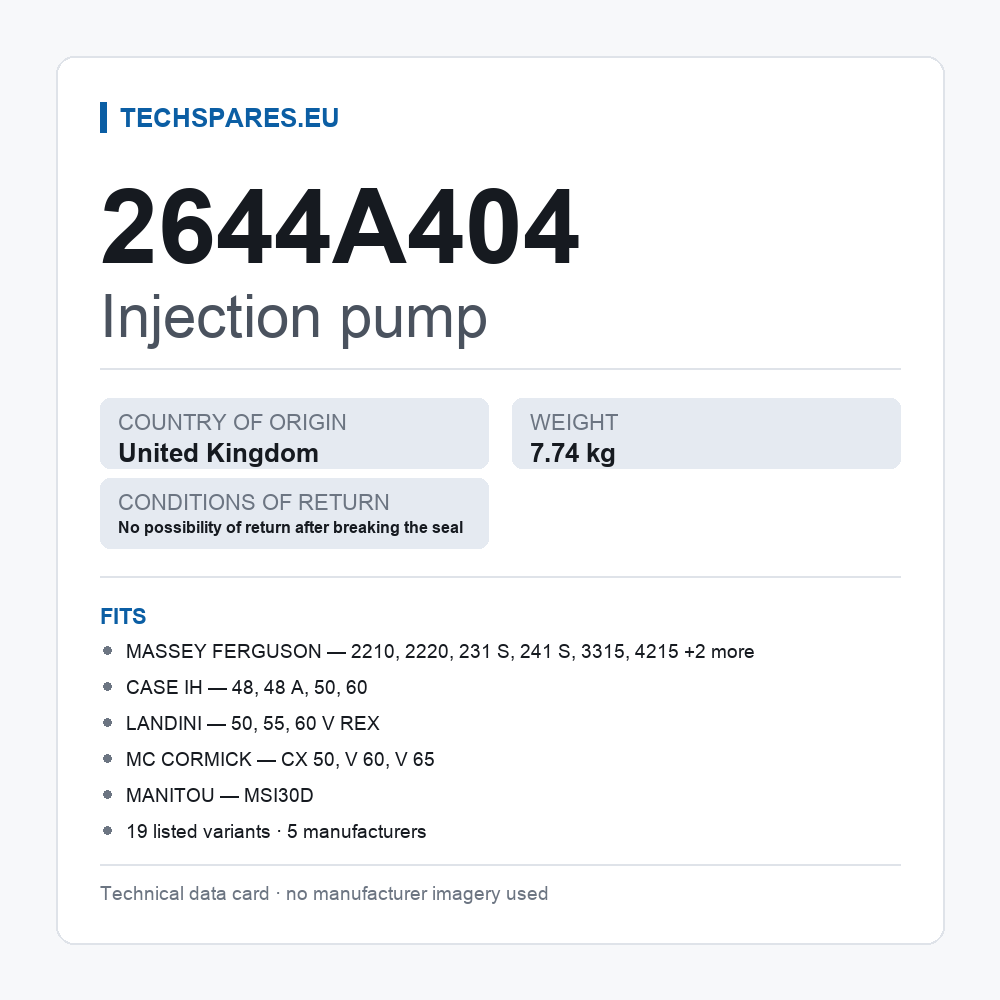The height and width of the screenshot is (1000, 1000).
Task: Click the Conditions of Return tile
Action: (294, 513)
